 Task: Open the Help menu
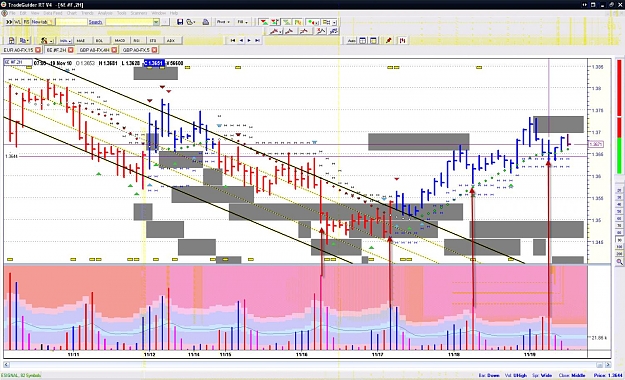(174, 13)
